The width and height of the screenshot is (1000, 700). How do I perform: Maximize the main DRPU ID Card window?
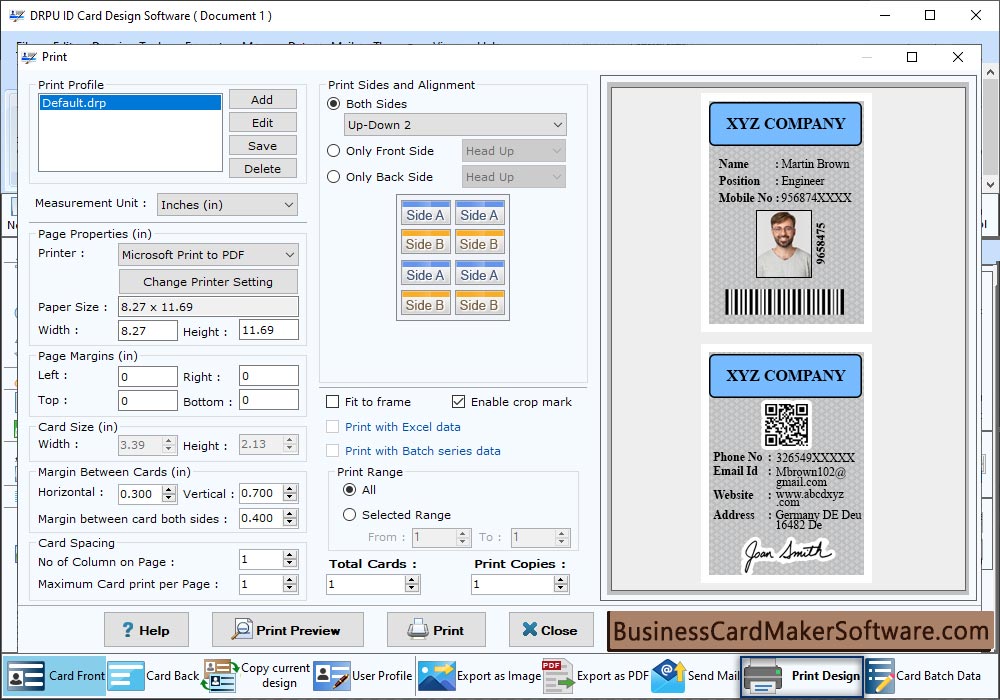(x=930, y=15)
